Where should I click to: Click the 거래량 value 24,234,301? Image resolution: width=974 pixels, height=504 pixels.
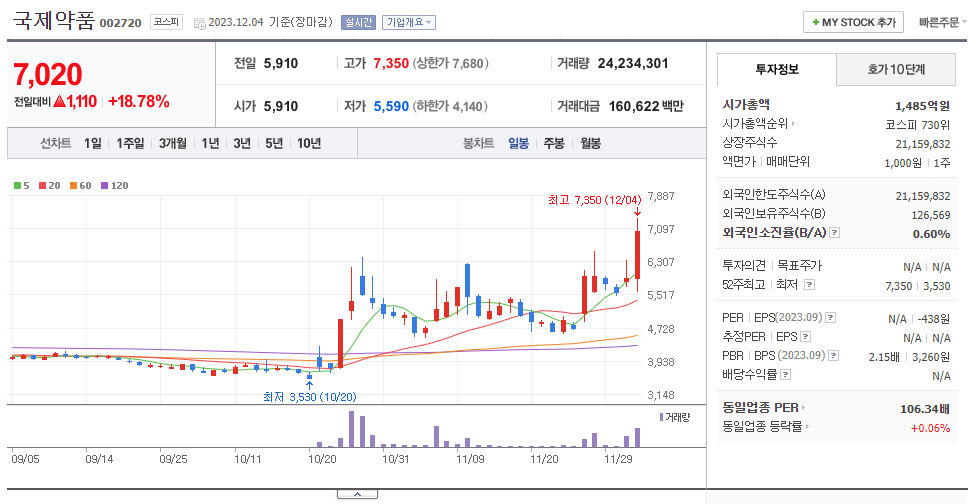[633, 63]
